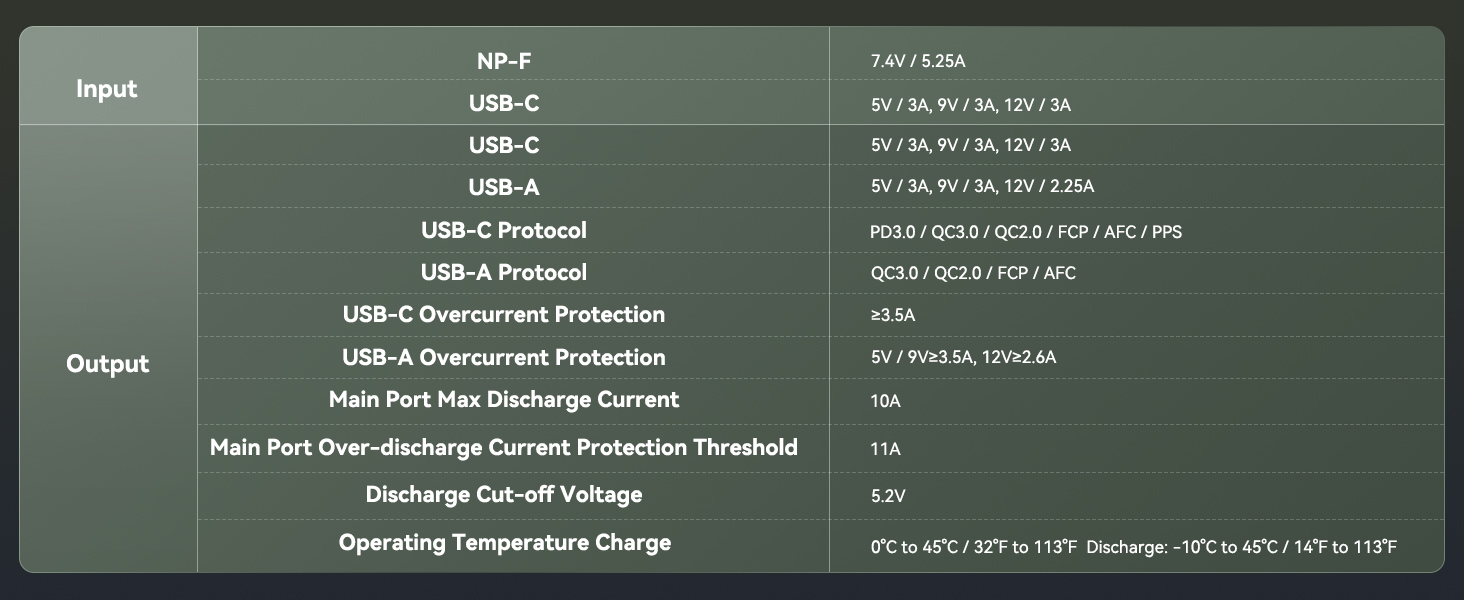Viewport: 1464px width, 600px height.
Task: Click the 5V / 9V≥3.5A, 12V≥2.6A value
Action: click(963, 357)
